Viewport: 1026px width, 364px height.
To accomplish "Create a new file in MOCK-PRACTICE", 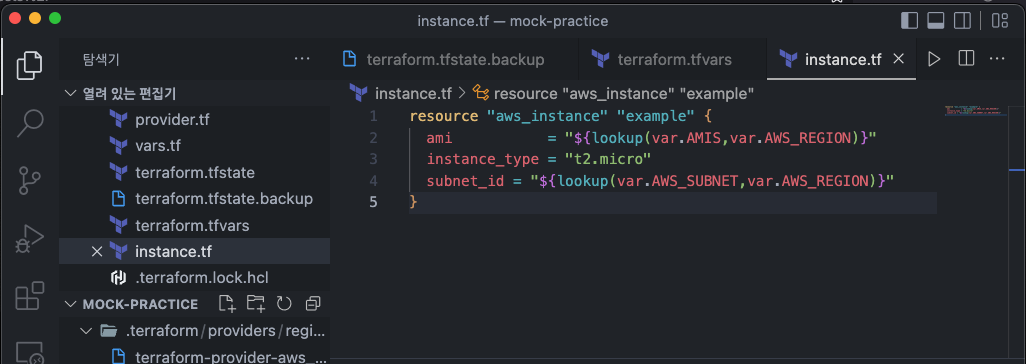I will [226, 303].
